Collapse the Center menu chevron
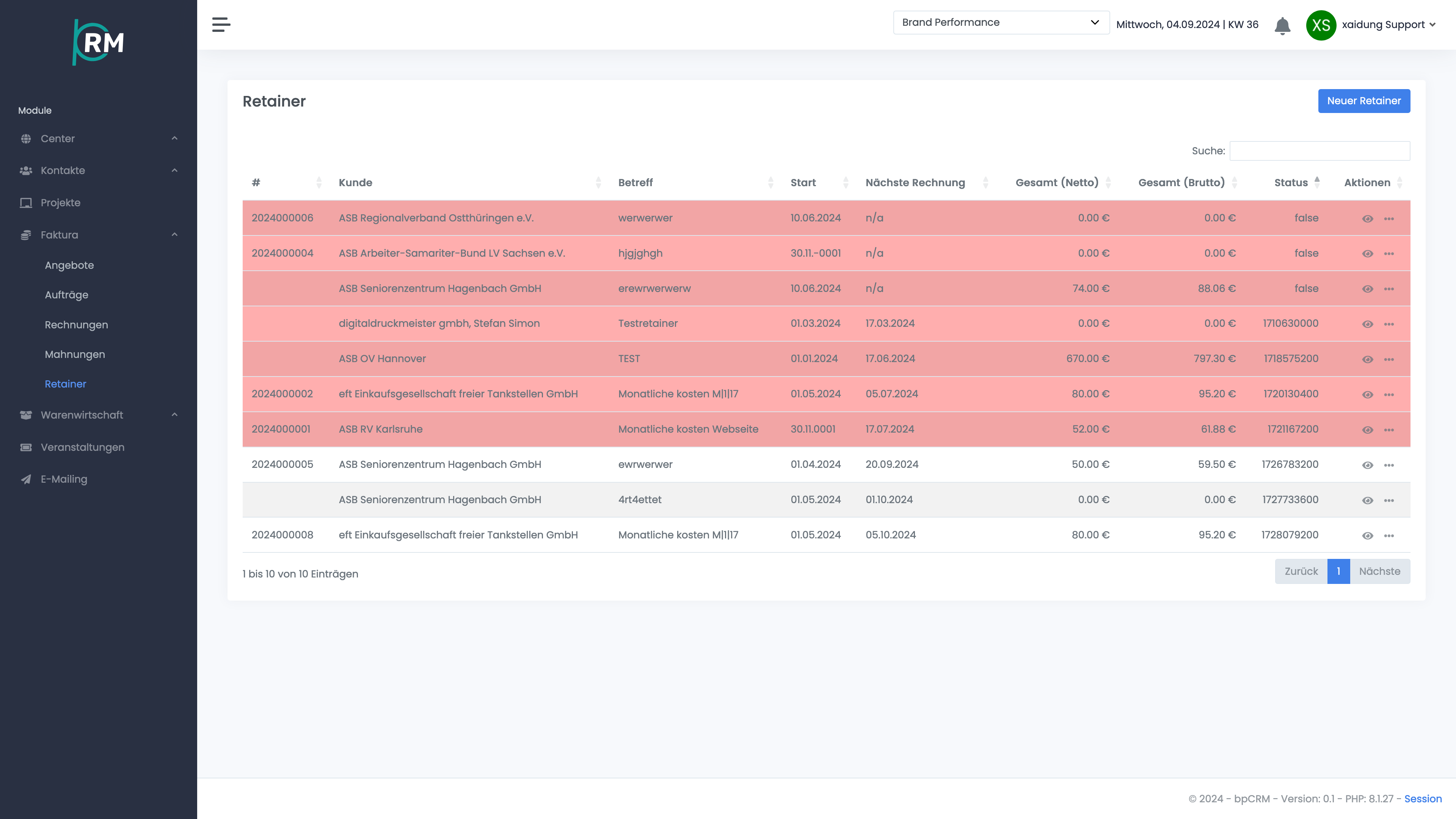The width and height of the screenshot is (1456, 819). 175,138
